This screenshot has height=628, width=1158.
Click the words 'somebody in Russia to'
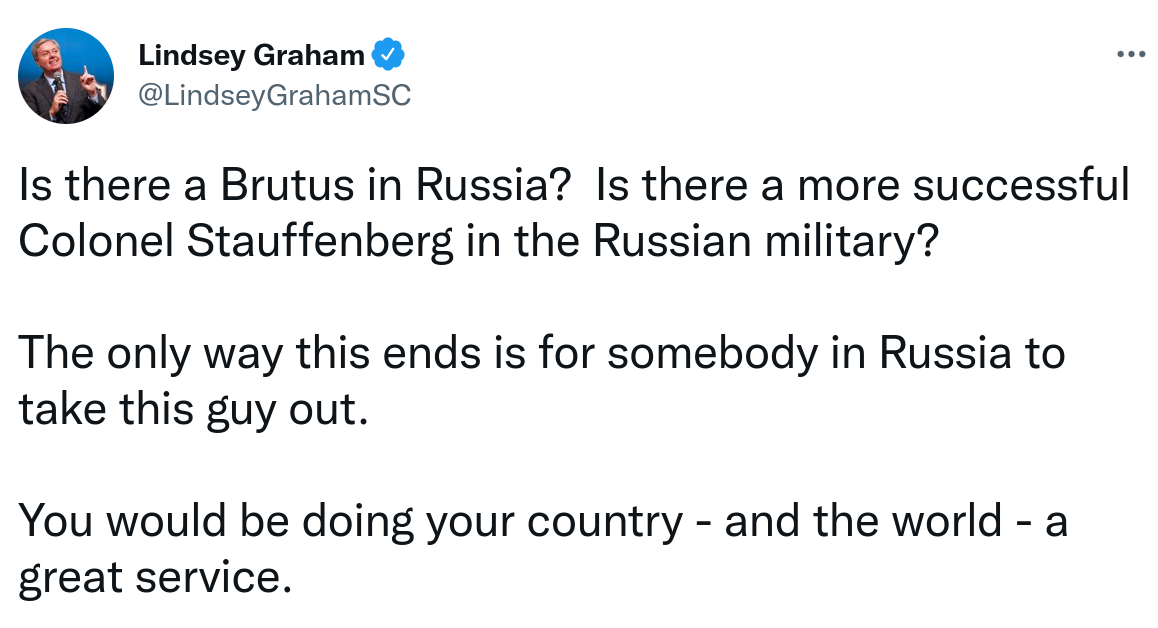pos(837,353)
